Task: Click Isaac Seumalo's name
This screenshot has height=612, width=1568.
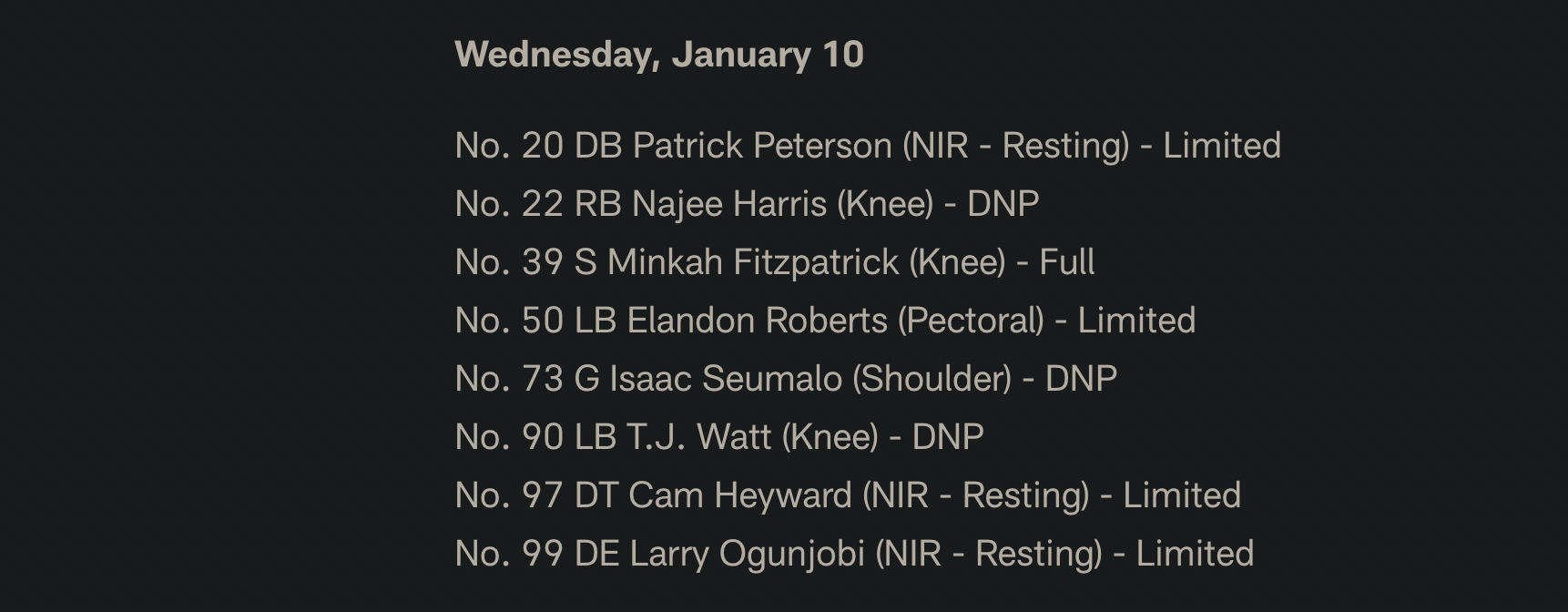Action: [x=726, y=379]
